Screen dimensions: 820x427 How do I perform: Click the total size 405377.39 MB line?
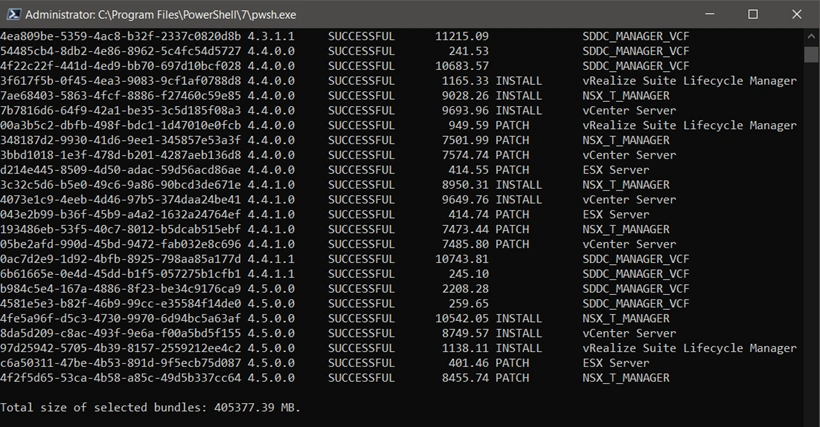tap(151, 408)
